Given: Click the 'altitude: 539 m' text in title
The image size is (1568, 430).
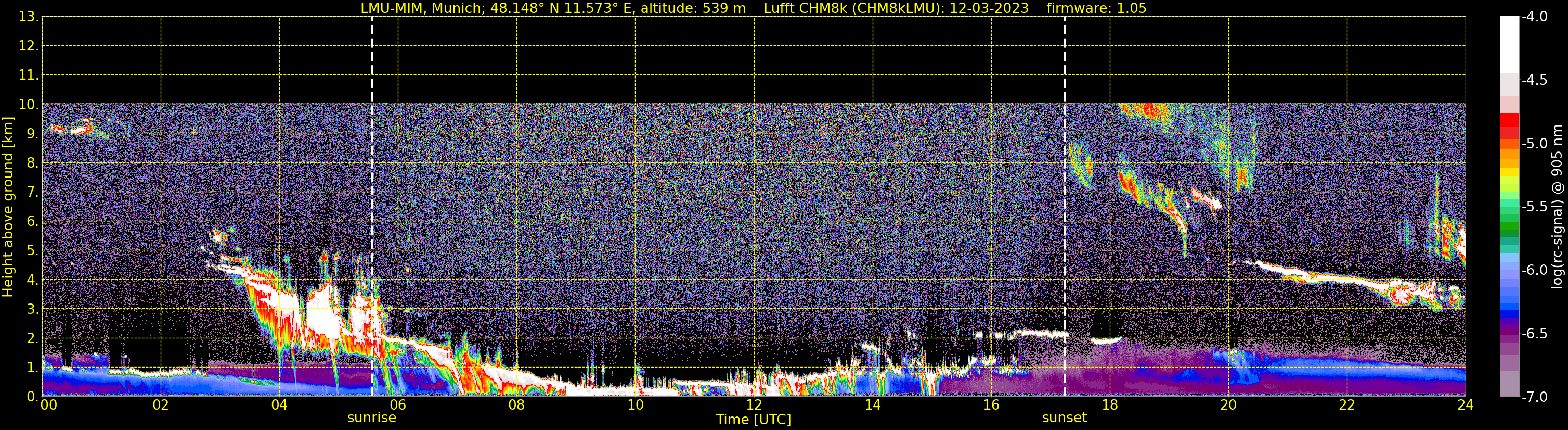Looking at the screenshot, I should click(x=693, y=8).
